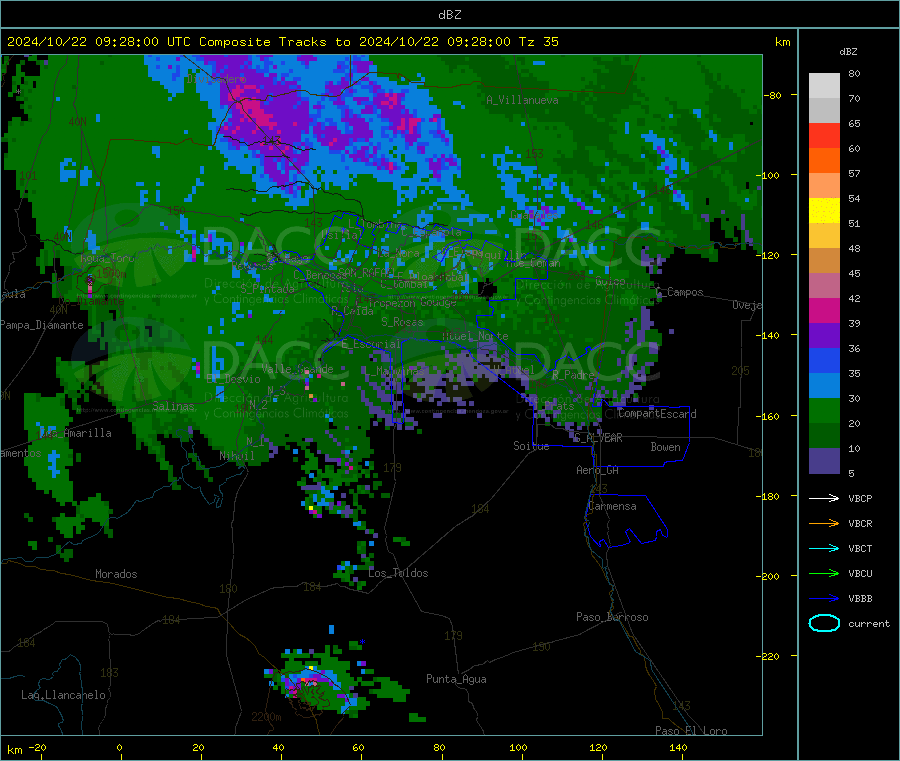
Task: Select the light gray 70–80 dBZ swatch
Action: [824, 86]
